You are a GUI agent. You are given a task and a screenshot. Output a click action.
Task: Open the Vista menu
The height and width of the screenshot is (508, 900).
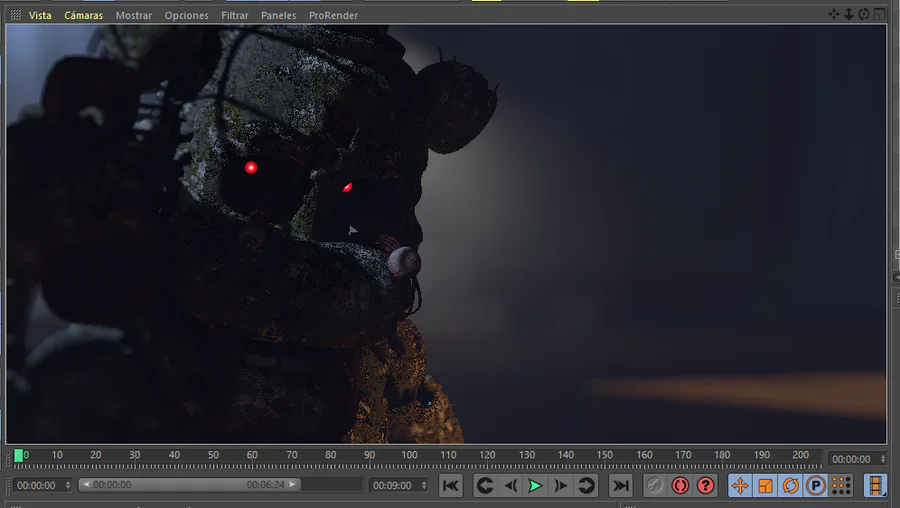tap(40, 15)
